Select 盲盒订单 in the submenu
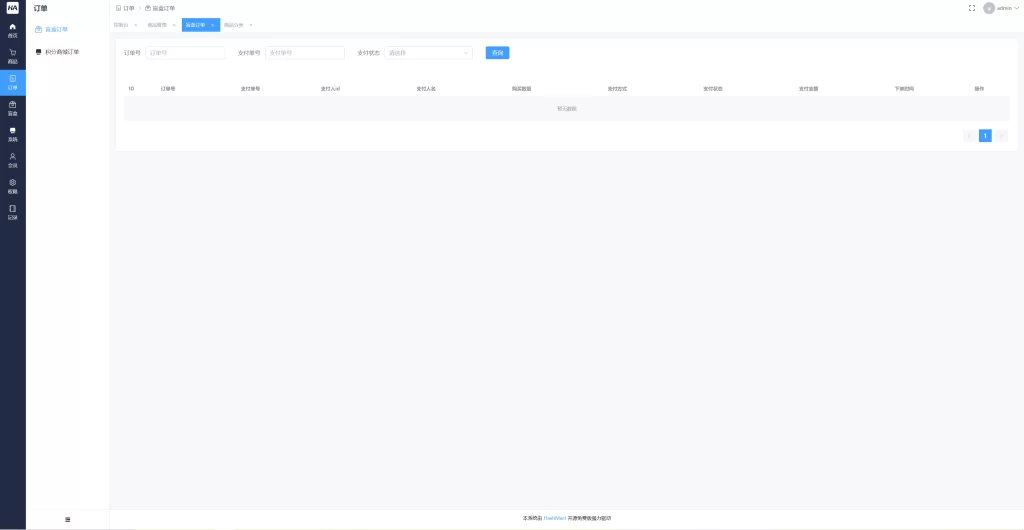This screenshot has height=530, width=1024. click(x=57, y=29)
